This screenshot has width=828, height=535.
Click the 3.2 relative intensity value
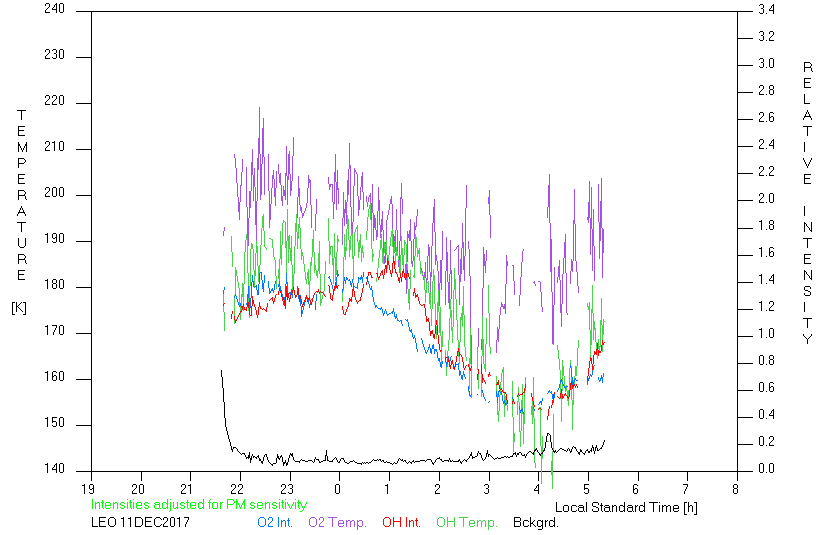pyautogui.click(x=766, y=36)
